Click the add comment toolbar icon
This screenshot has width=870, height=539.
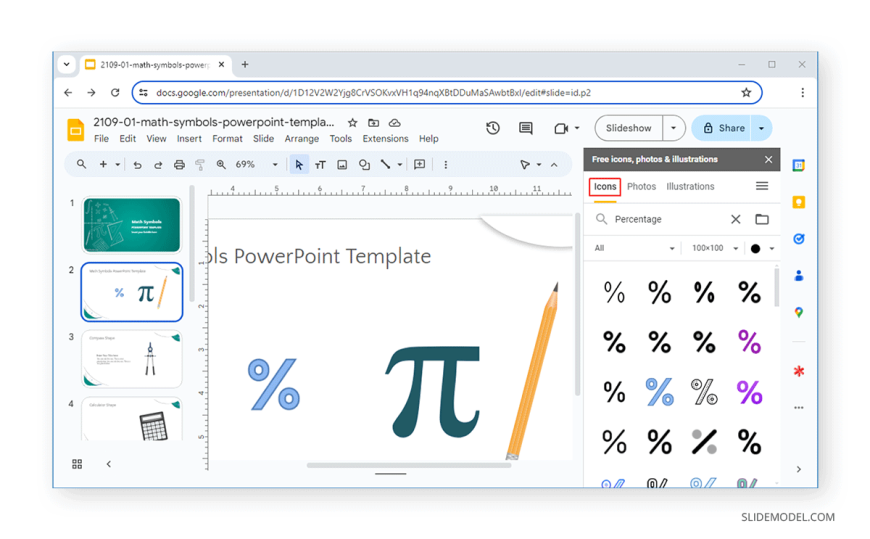419,164
